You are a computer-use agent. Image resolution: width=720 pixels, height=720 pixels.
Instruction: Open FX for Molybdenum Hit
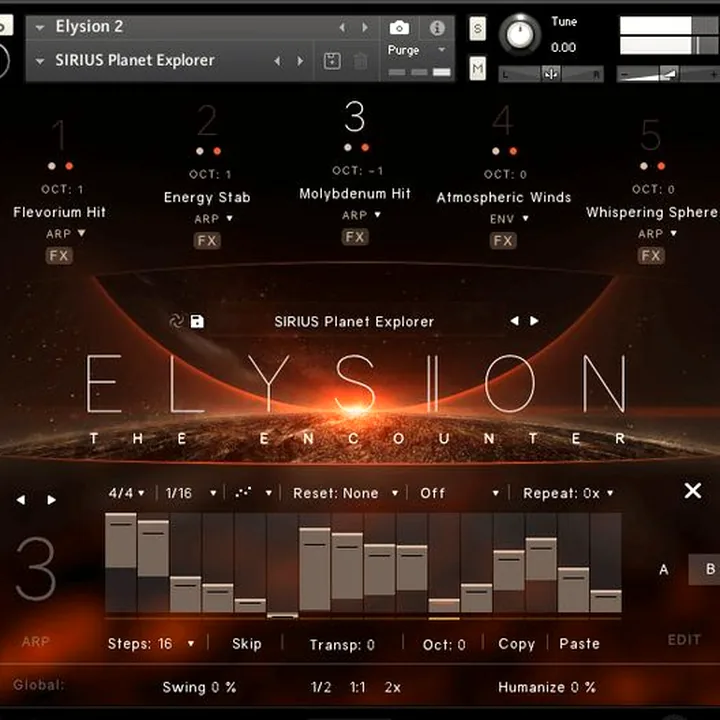[355, 237]
